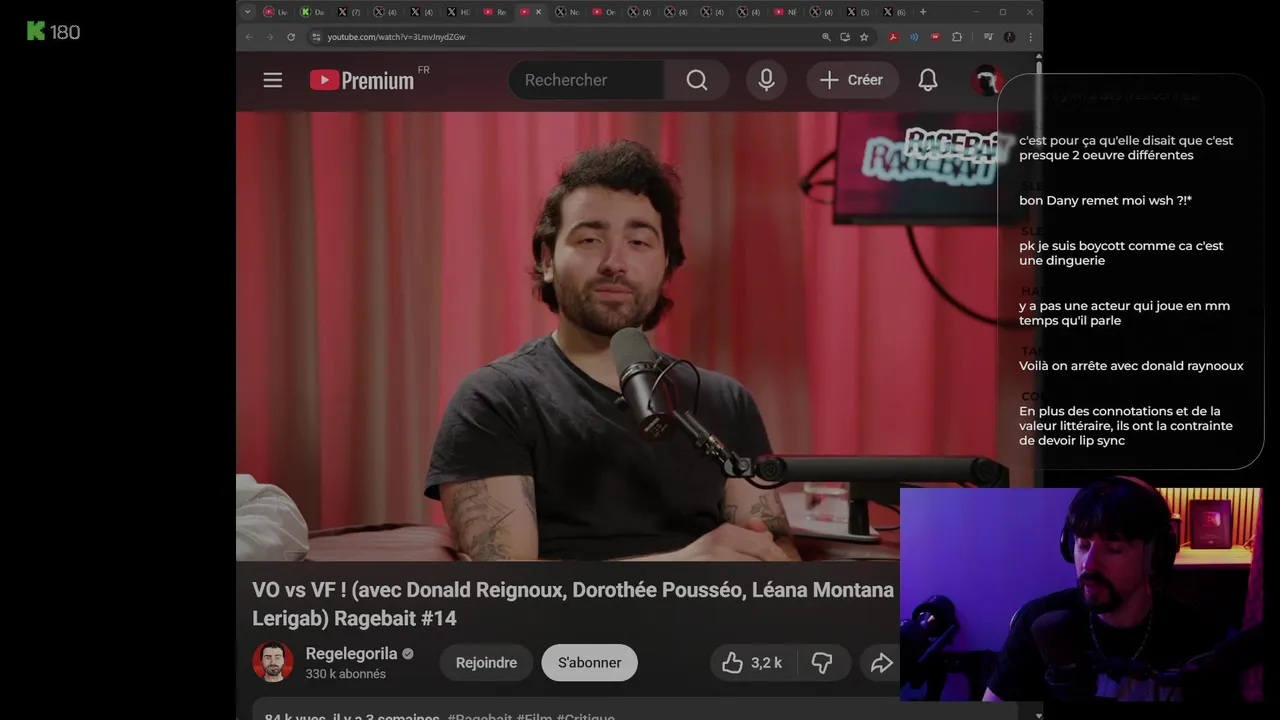The width and height of the screenshot is (1280, 720).
Task: Open the zoom magnifier icon in address bar
Action: tap(826, 37)
